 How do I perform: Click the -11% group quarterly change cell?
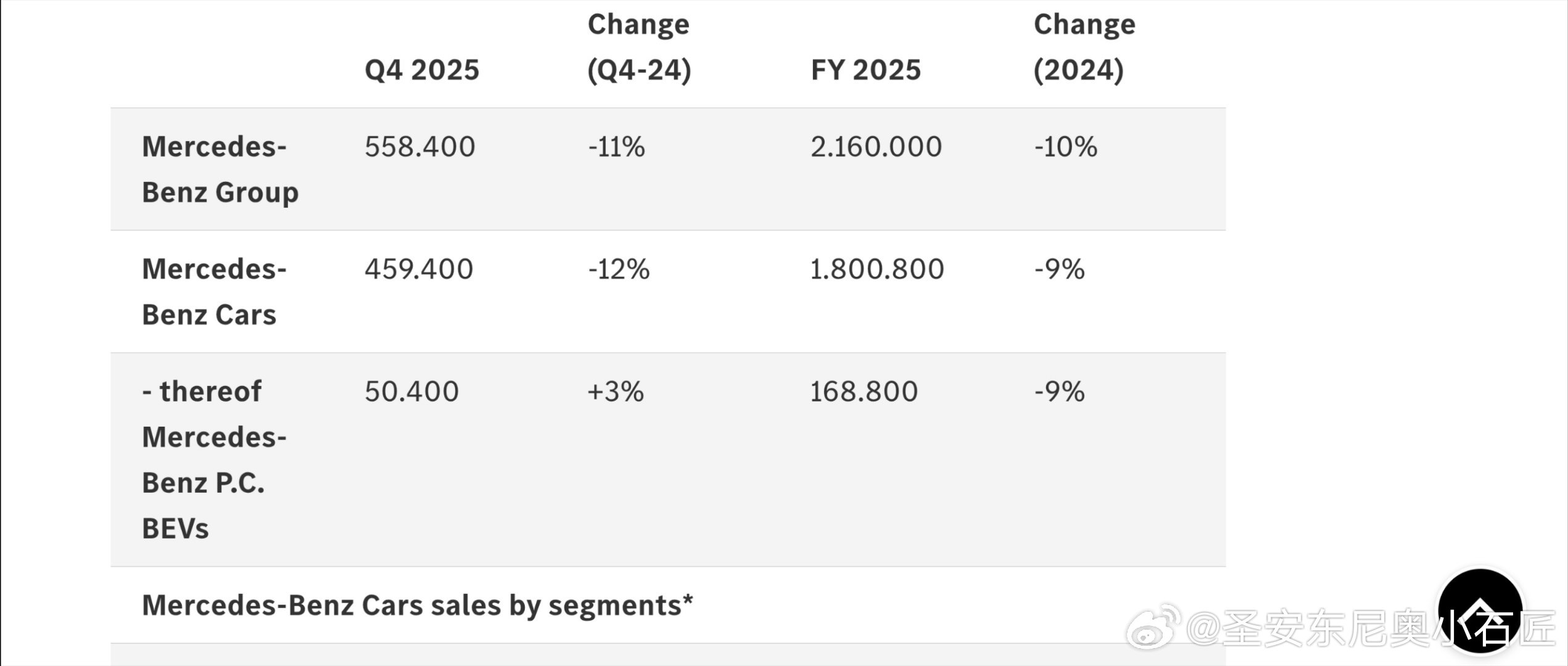point(616,147)
